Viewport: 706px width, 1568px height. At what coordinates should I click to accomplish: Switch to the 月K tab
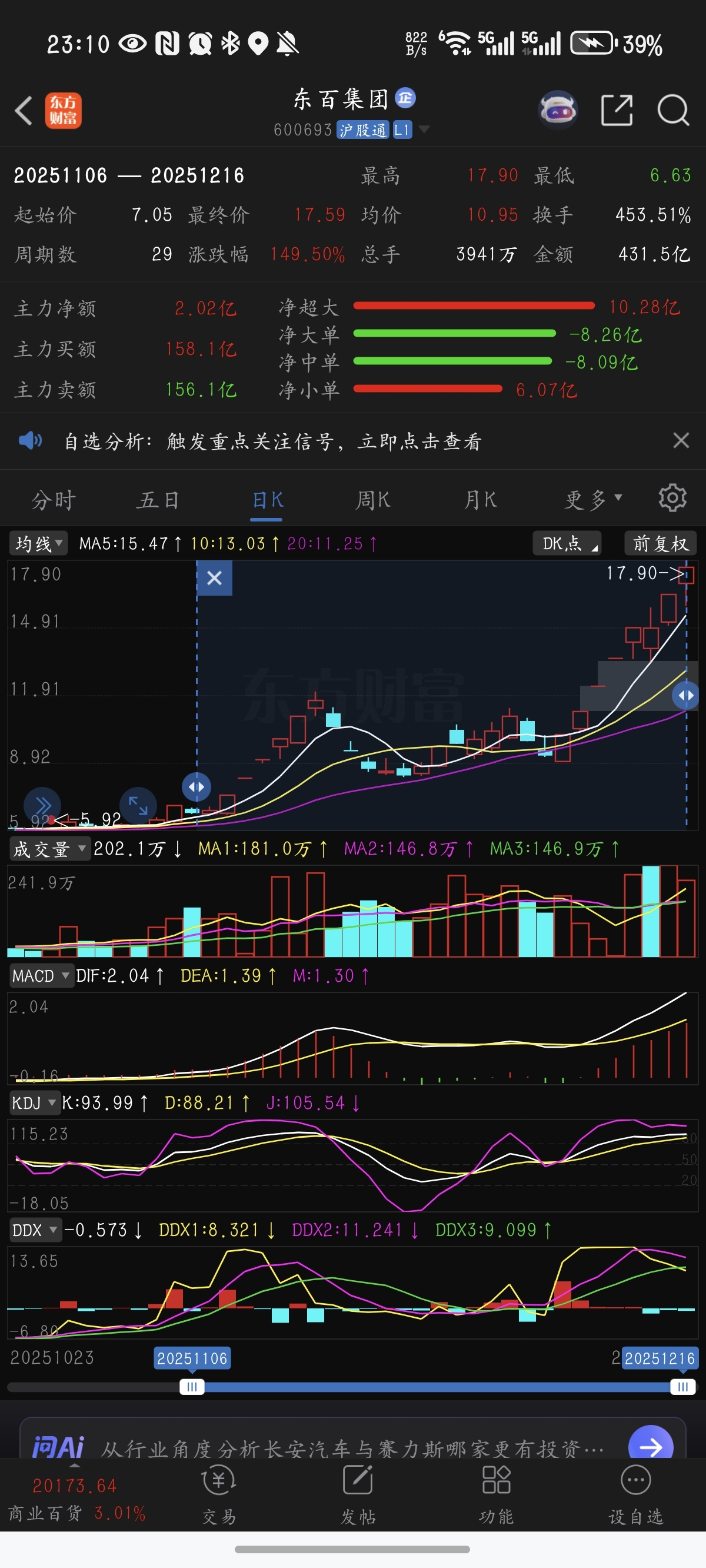(x=480, y=500)
